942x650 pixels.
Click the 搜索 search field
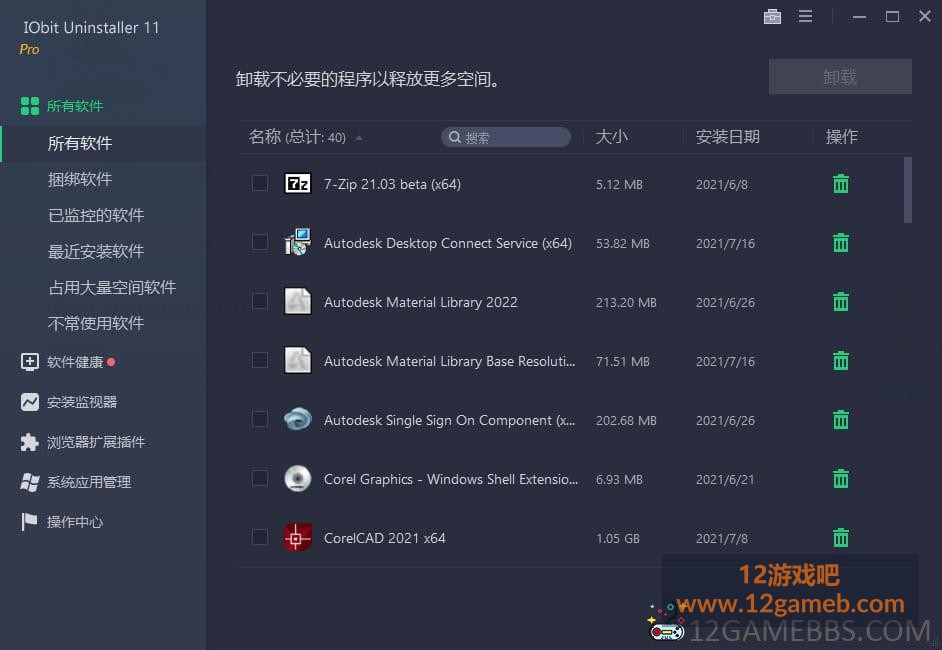506,137
